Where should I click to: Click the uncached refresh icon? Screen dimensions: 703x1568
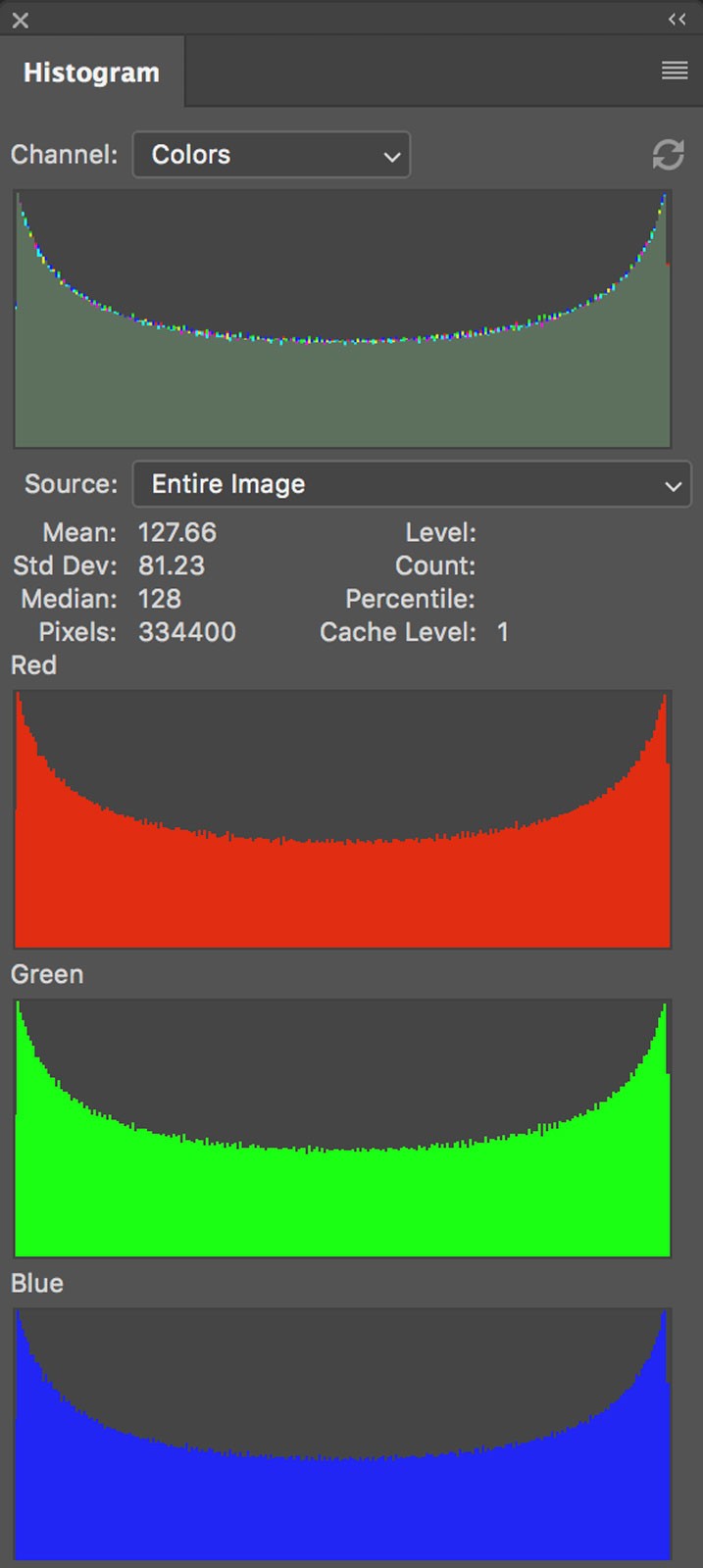click(668, 155)
